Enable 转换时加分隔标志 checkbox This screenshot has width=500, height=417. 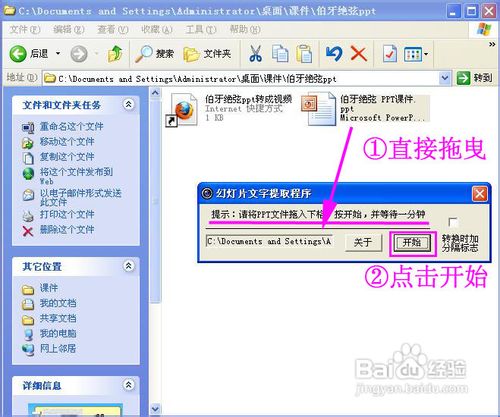point(453,222)
